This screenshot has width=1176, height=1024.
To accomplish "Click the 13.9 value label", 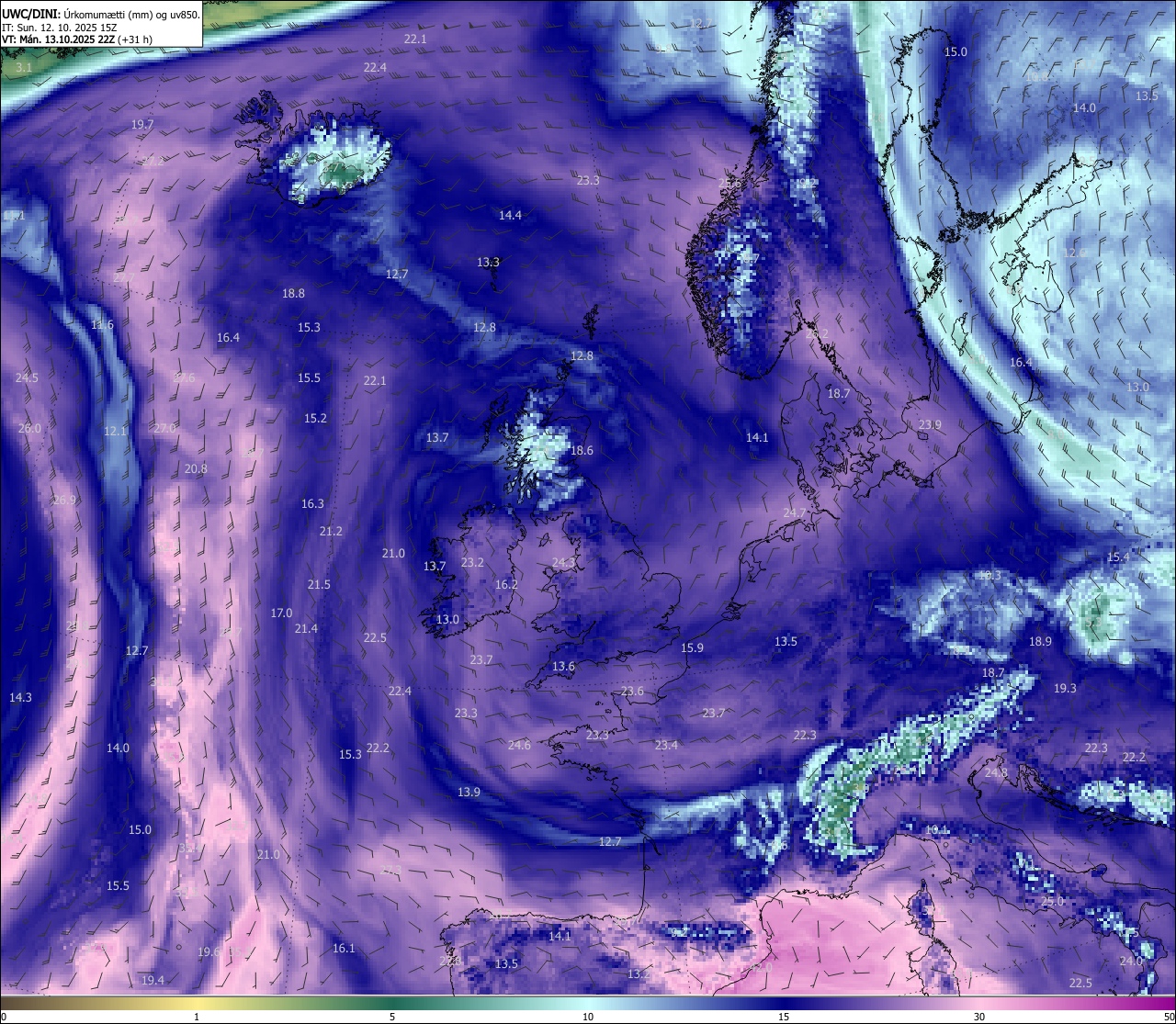I will click(x=469, y=792).
